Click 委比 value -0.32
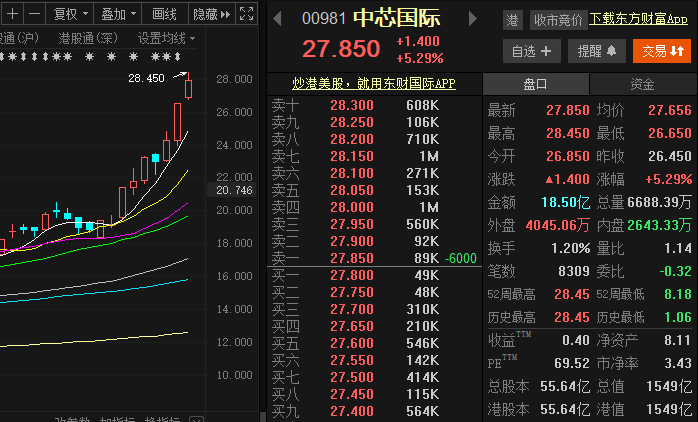This screenshot has width=698, height=422. [676, 271]
